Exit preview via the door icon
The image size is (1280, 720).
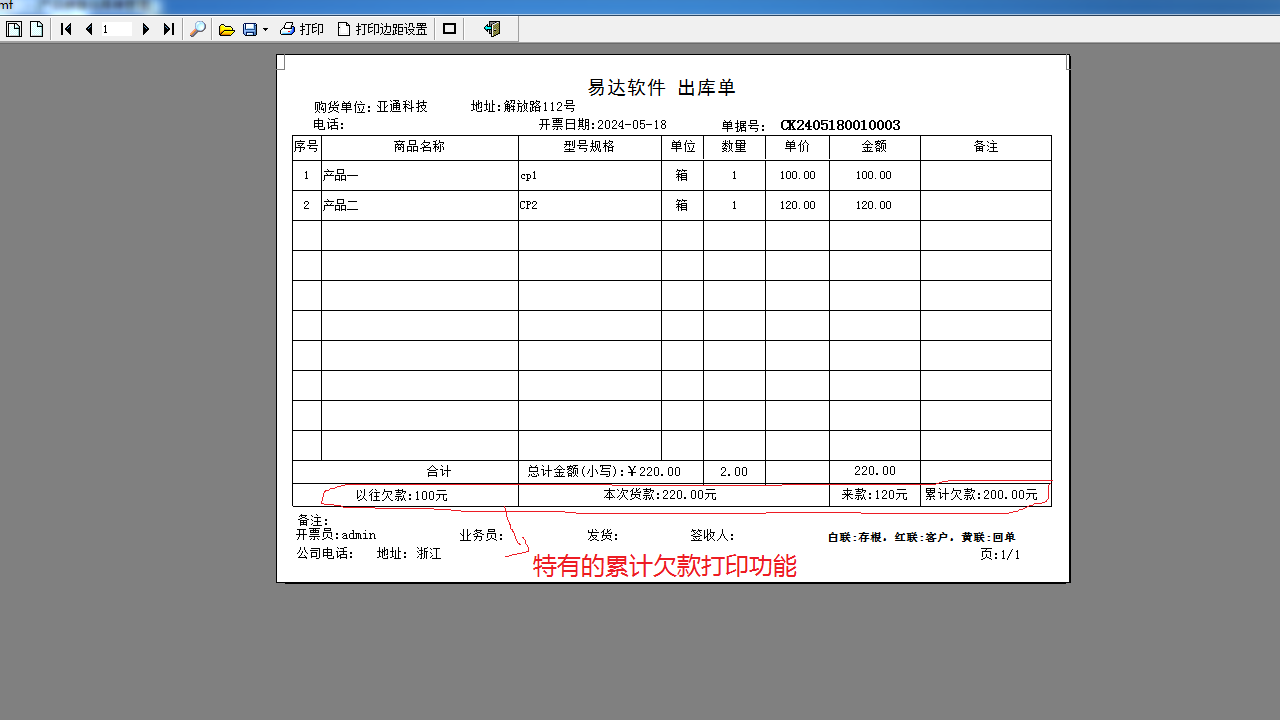pos(491,29)
